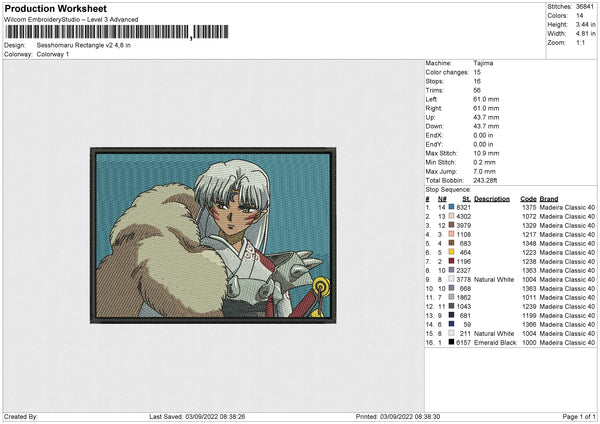Image resolution: width=600 pixels, height=424 pixels.
Task: Pick the dark red swatch with code 1238
Action: pos(452,261)
